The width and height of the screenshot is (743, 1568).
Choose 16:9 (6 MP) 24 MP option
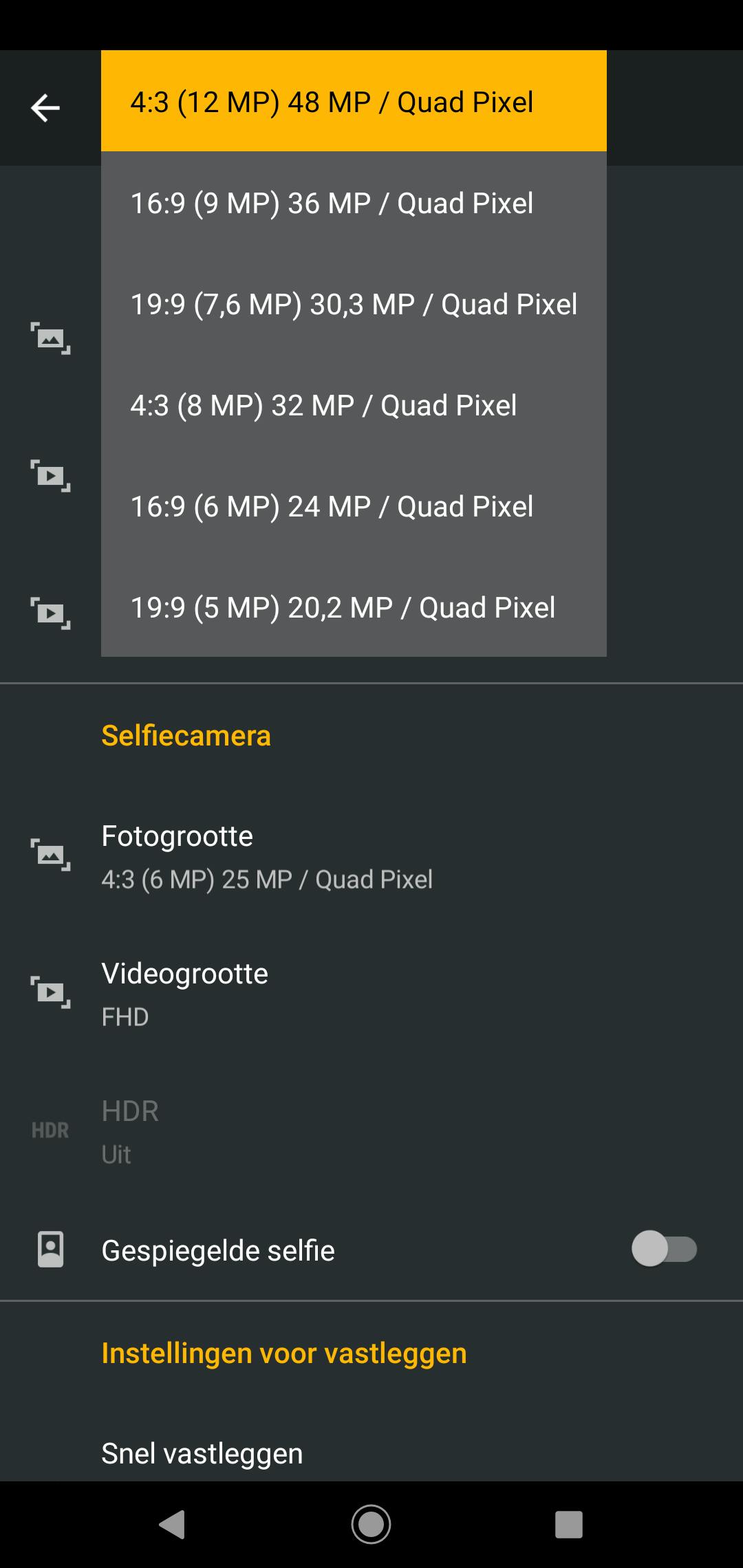point(354,506)
